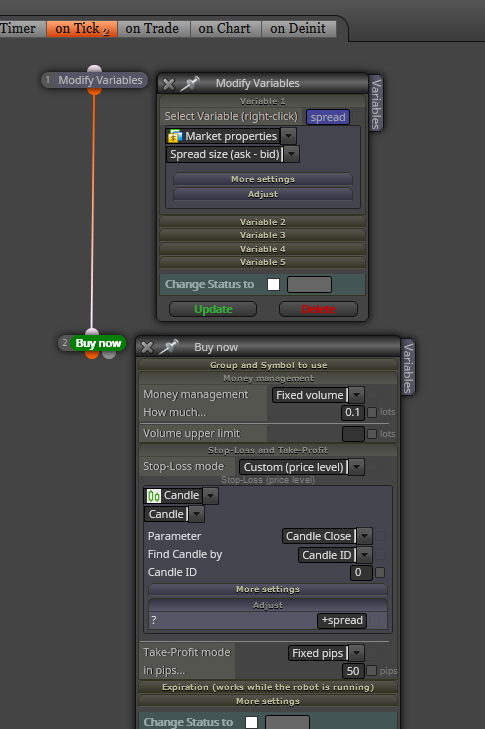The height and width of the screenshot is (729, 485).
Task: Click the gray output connector under Buy now
Action: [x=109, y=354]
